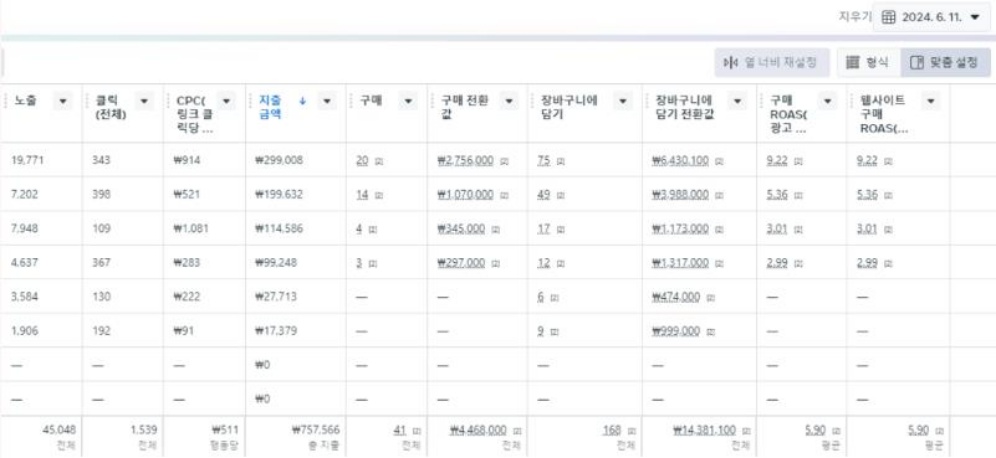
Task: Click purchase count 20 link
Action: [363, 161]
